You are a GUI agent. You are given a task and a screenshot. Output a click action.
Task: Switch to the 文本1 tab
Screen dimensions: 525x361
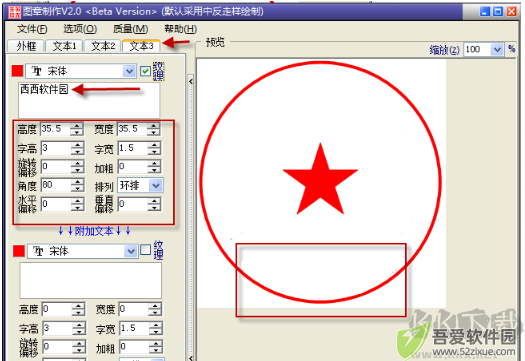tap(64, 46)
